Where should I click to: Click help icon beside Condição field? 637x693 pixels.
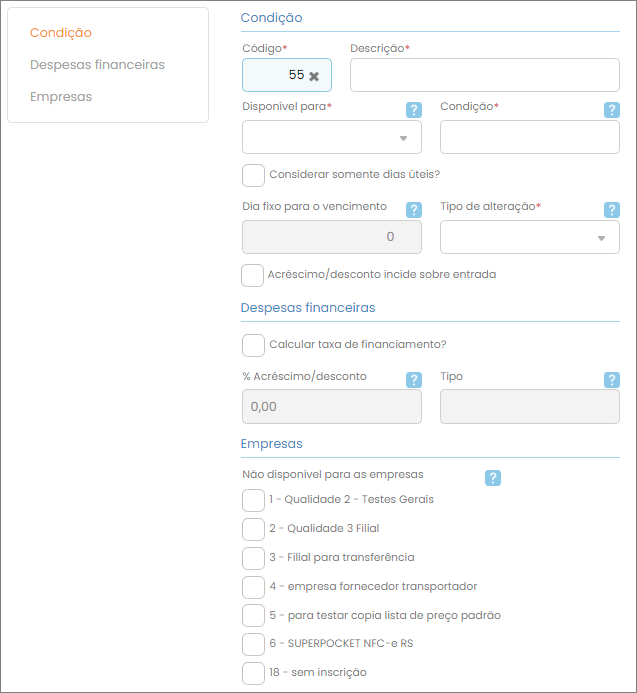pos(612,110)
